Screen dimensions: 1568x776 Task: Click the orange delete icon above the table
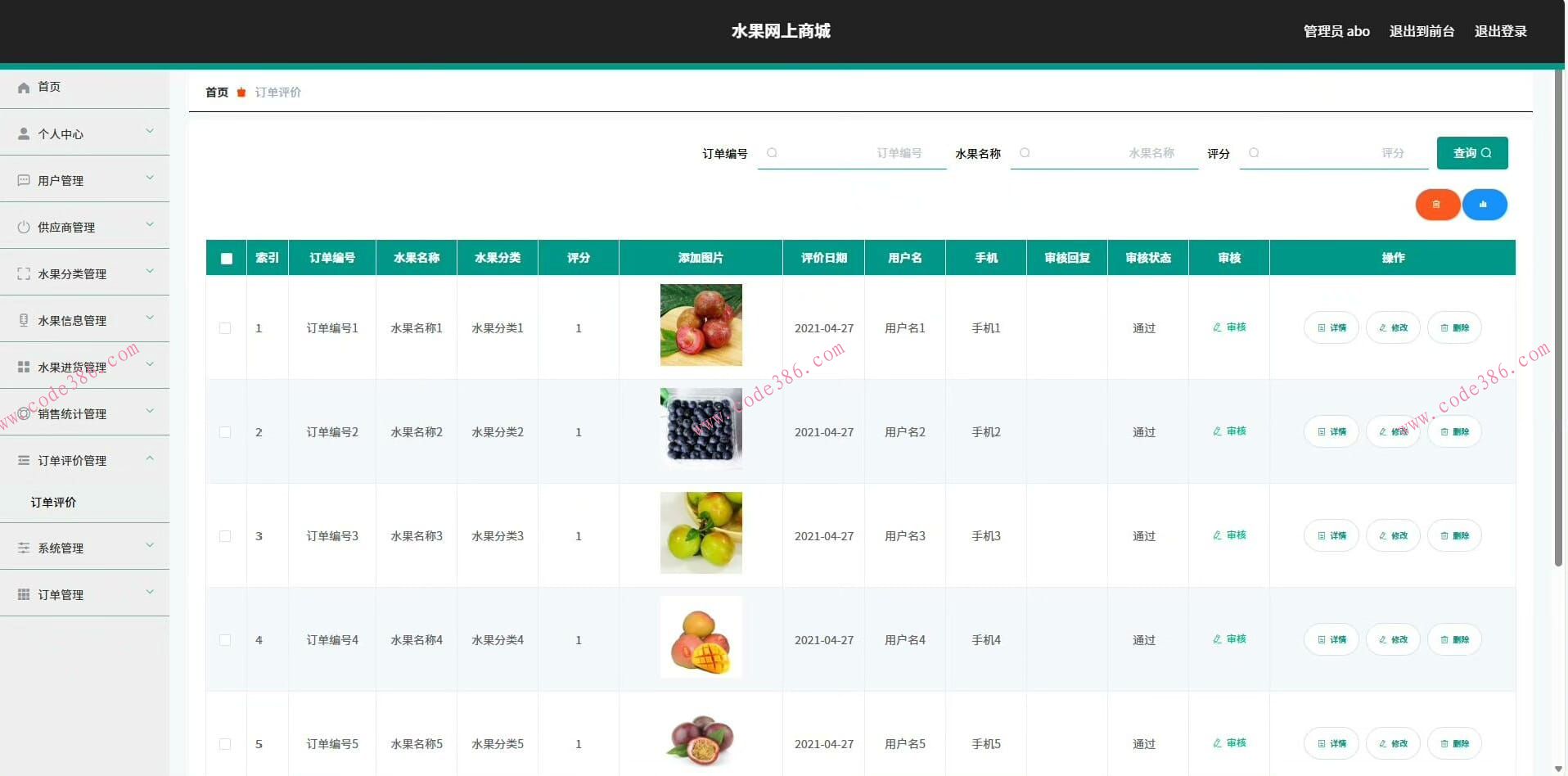click(x=1437, y=205)
